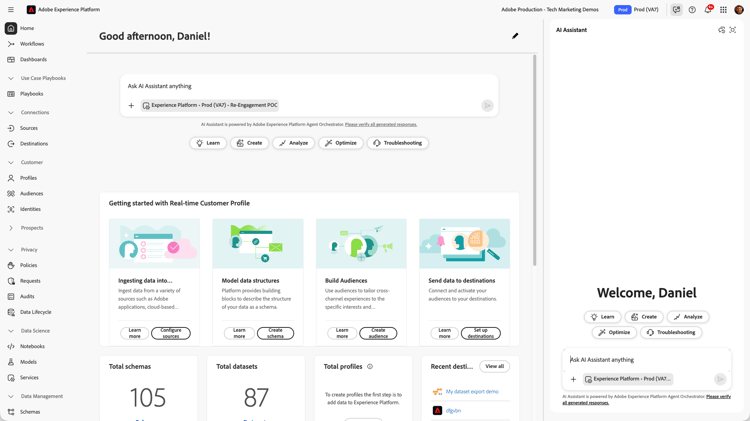Image resolution: width=750 pixels, height=421 pixels.
Task: Click the Analyze chip under main prompt
Action: [x=293, y=143]
